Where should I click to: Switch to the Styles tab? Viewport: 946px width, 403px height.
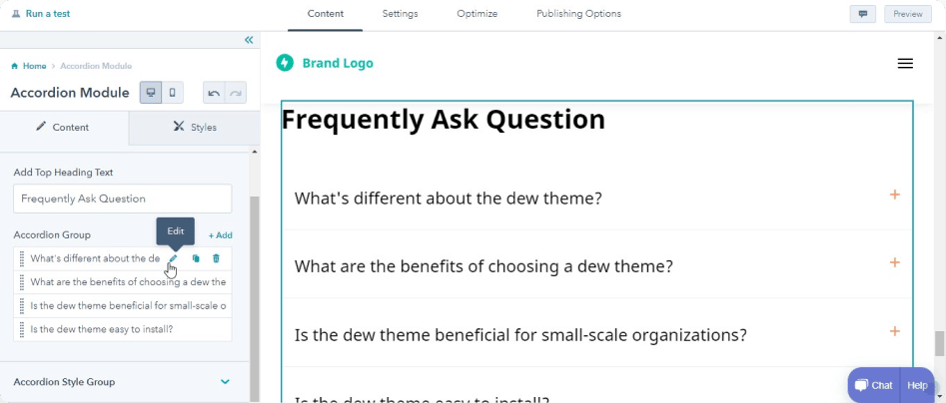tap(195, 127)
